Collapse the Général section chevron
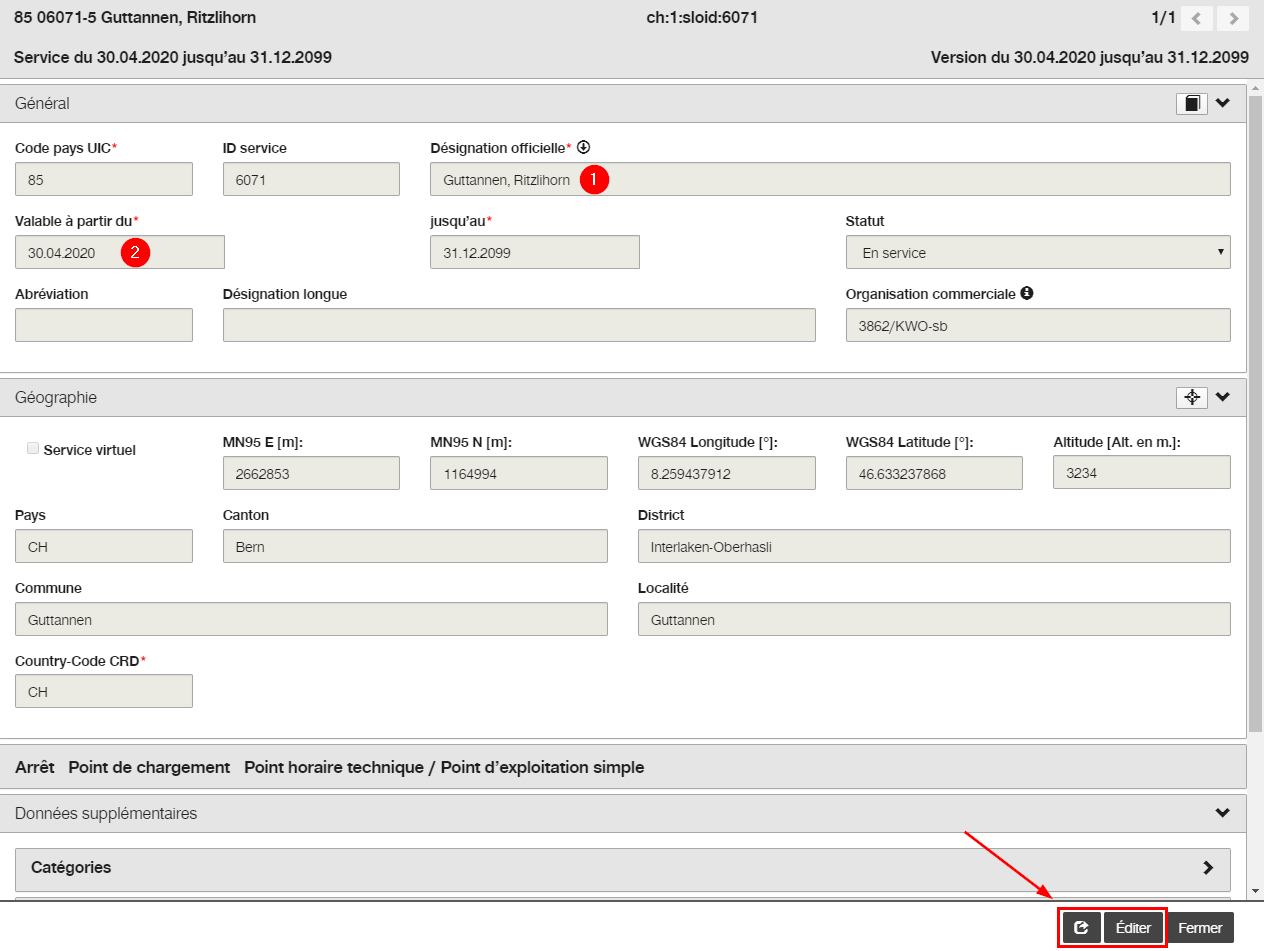Screen dimensions: 1267x951 [x=1223, y=103]
